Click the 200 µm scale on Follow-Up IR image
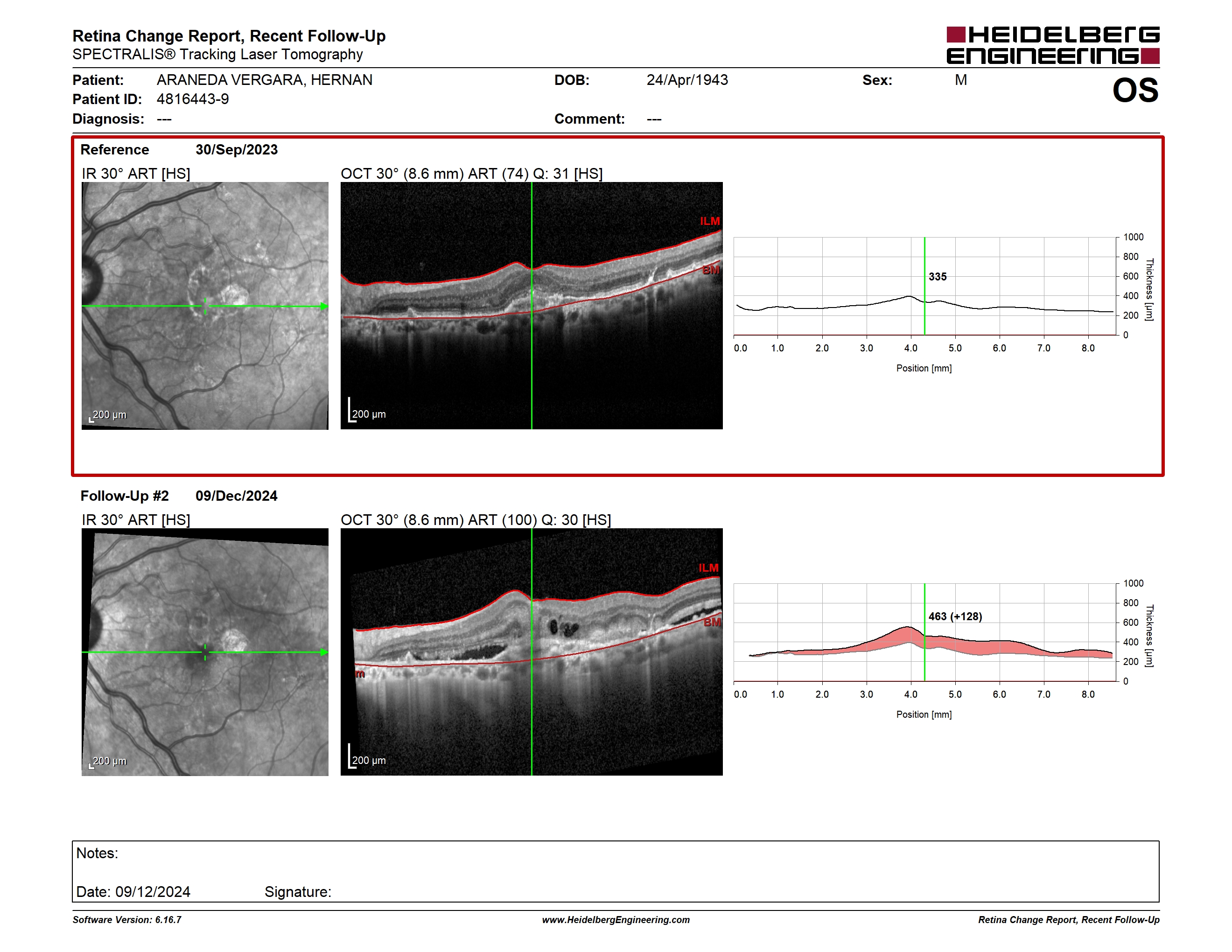This screenshot has height=952, width=1232. [108, 762]
